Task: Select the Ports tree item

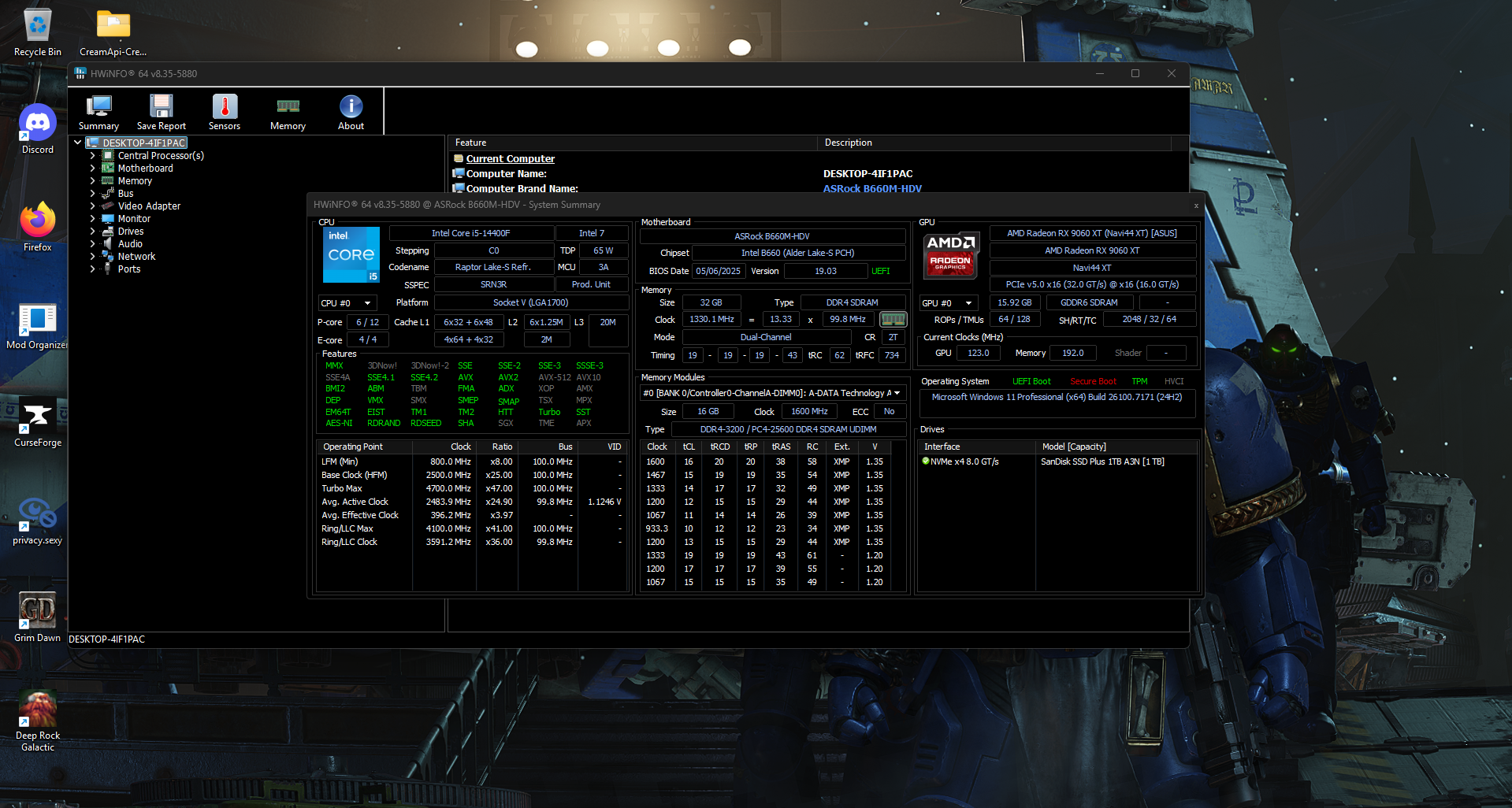Action: click(129, 269)
